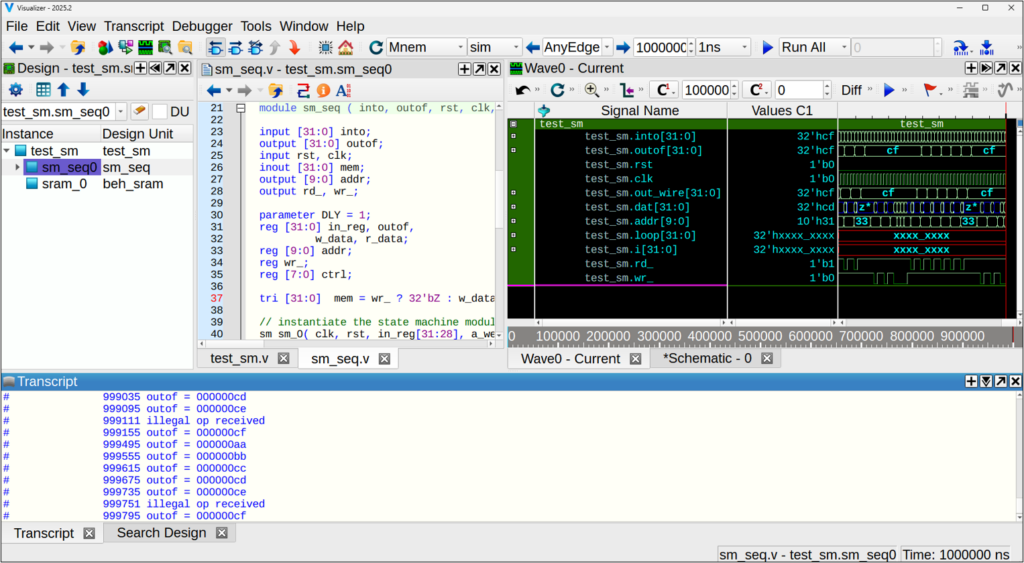The width and height of the screenshot is (1024, 563).
Task: Click the C2 cursor button
Action: [x=756, y=90]
